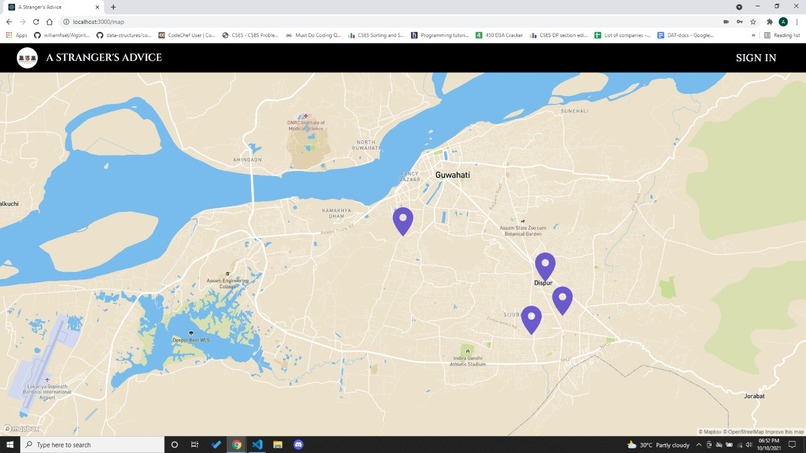The image size is (806, 453).
Task: Click Improve this map link
Action: [784, 432]
